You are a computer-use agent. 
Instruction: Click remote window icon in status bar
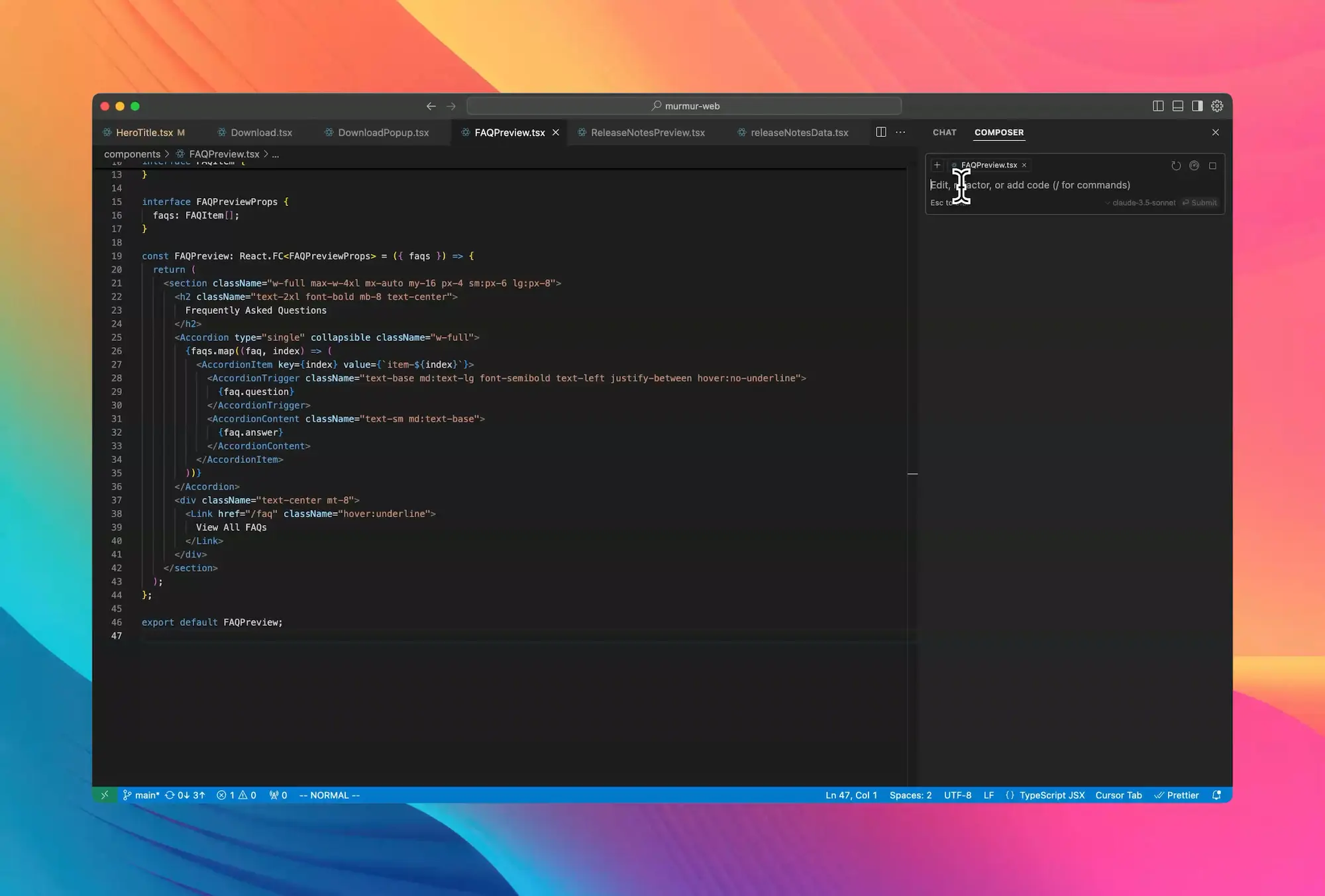point(105,795)
